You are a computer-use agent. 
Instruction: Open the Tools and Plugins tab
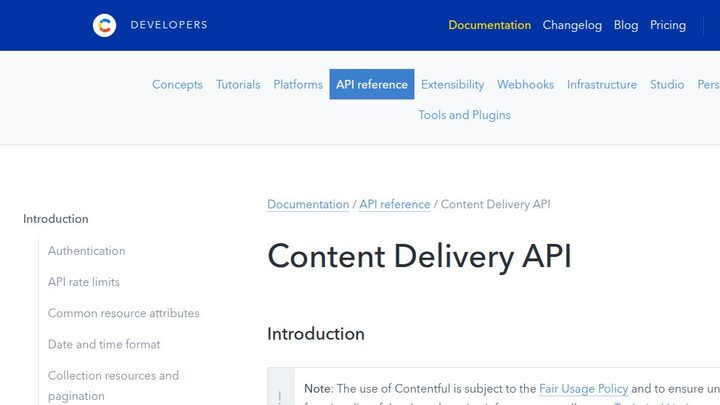pyautogui.click(x=464, y=115)
